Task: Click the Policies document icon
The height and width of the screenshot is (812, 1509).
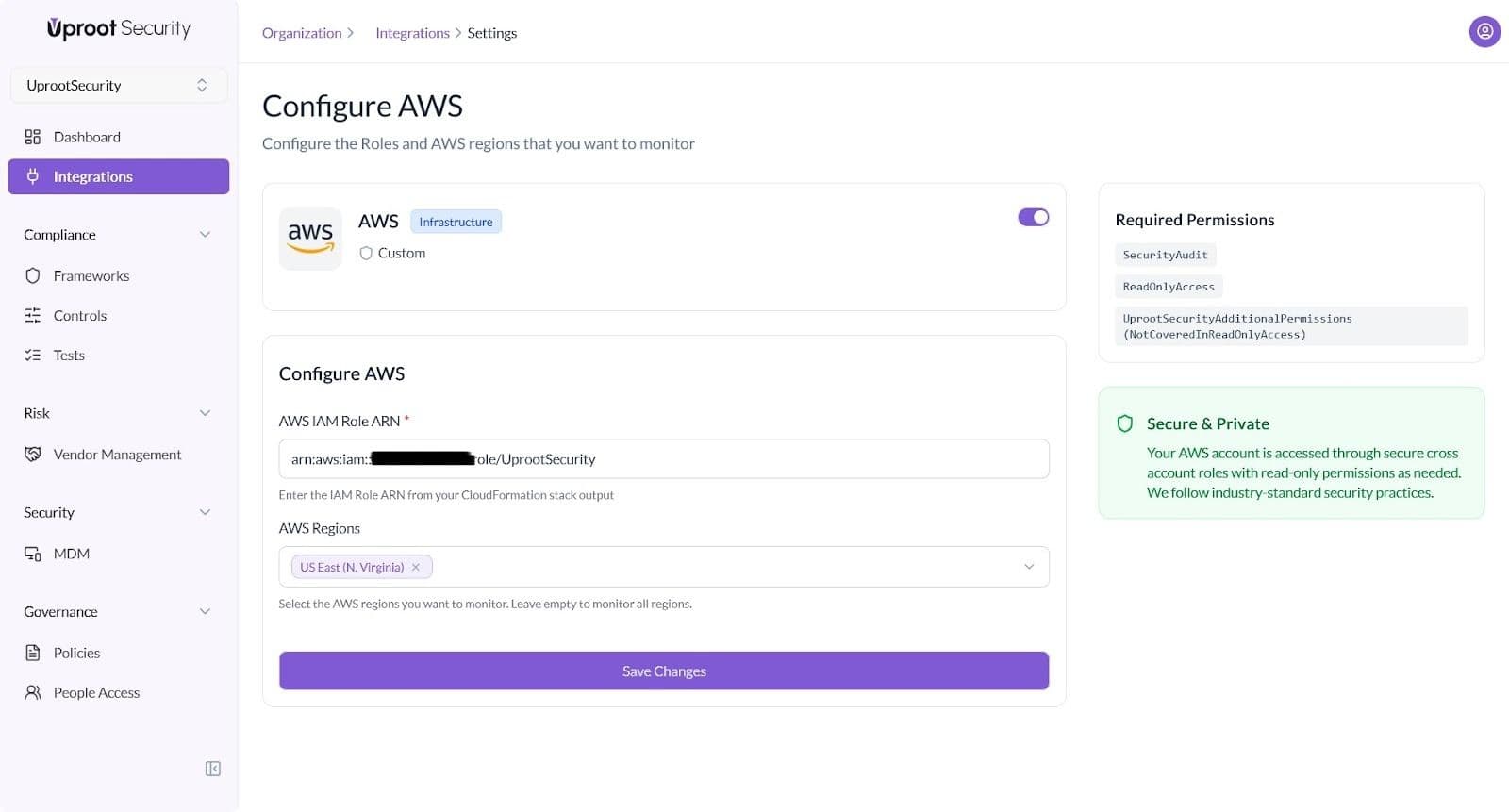Action: [x=32, y=653]
